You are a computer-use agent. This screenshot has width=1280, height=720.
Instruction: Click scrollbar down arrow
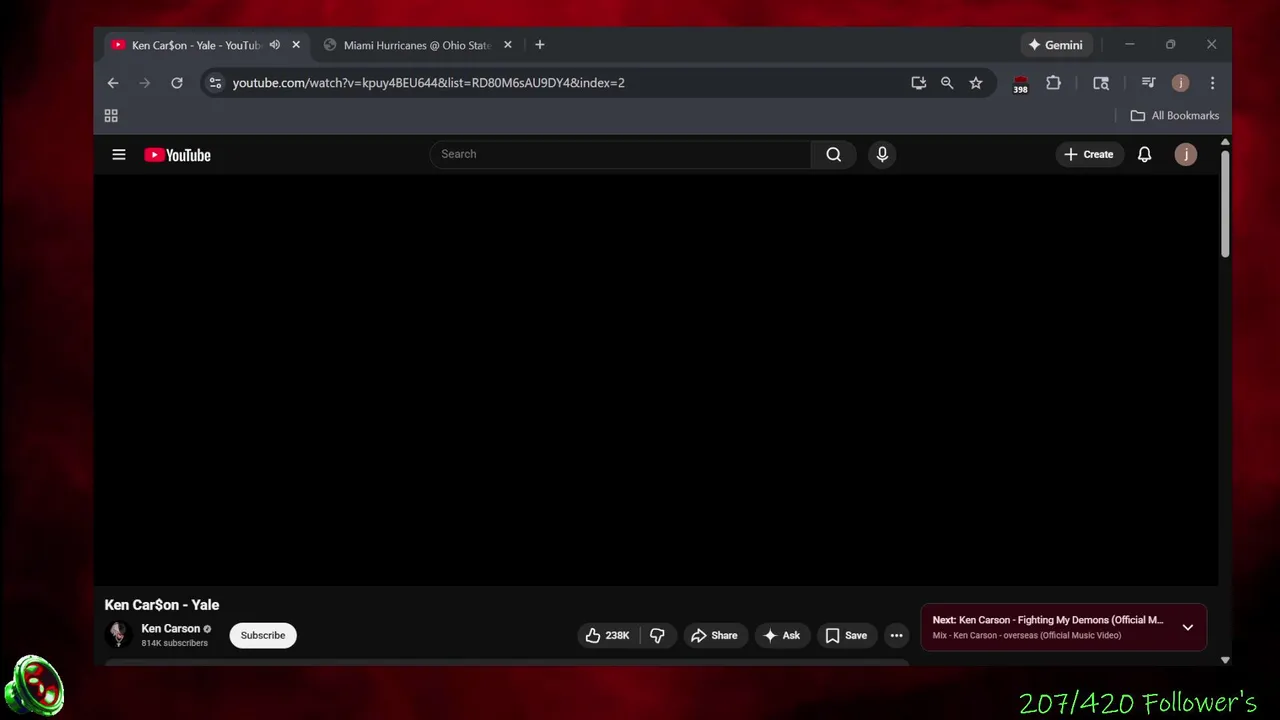[x=1225, y=660]
